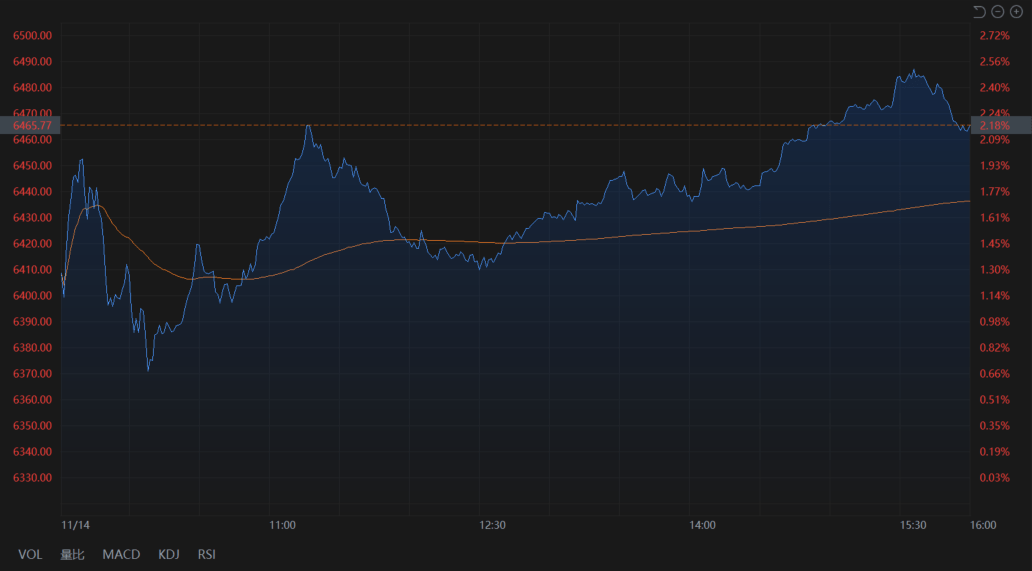This screenshot has height=571, width=1032.
Task: Open the 量比 indicator tab
Action: tap(72, 555)
